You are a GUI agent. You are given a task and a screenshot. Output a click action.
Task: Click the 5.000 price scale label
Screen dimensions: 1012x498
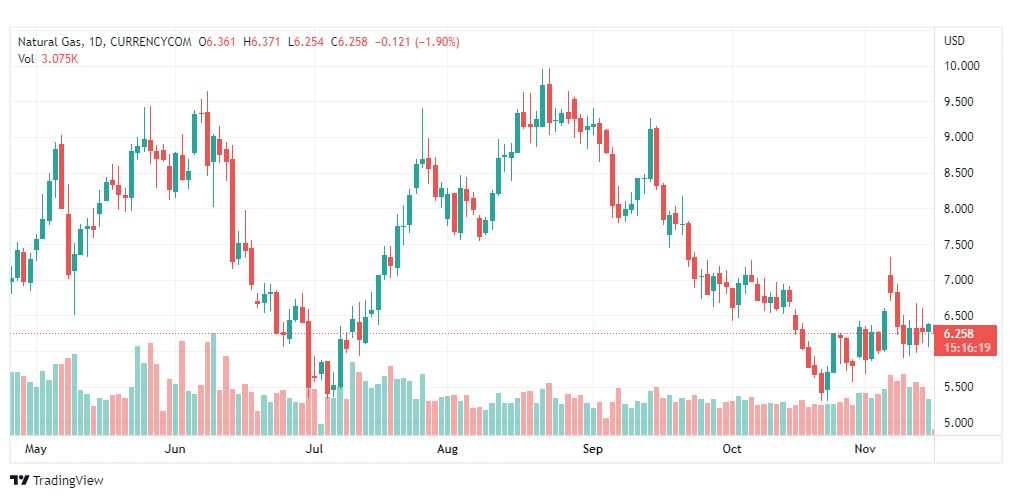point(961,423)
